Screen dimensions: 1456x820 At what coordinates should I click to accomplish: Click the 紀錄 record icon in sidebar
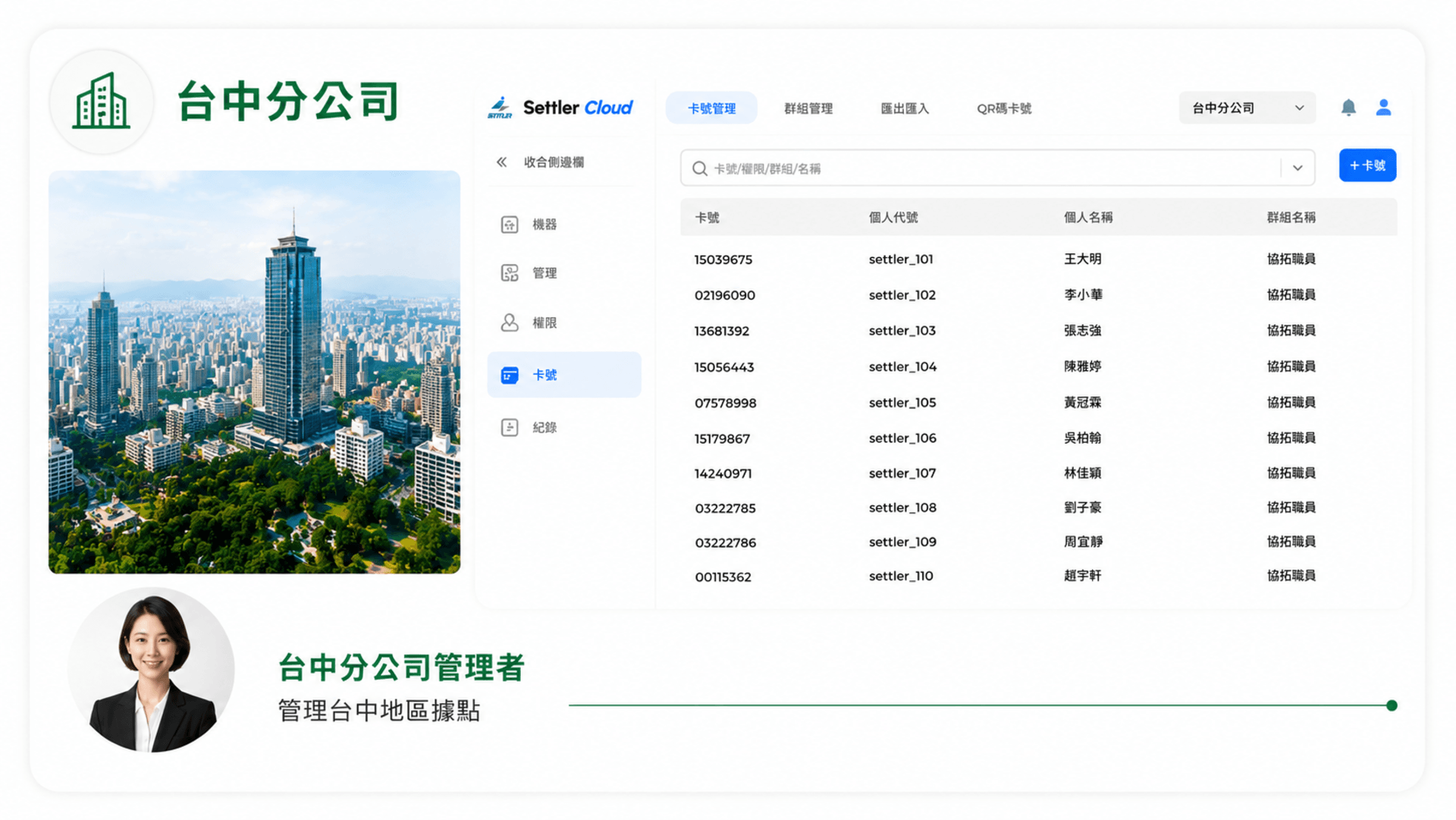tap(510, 428)
